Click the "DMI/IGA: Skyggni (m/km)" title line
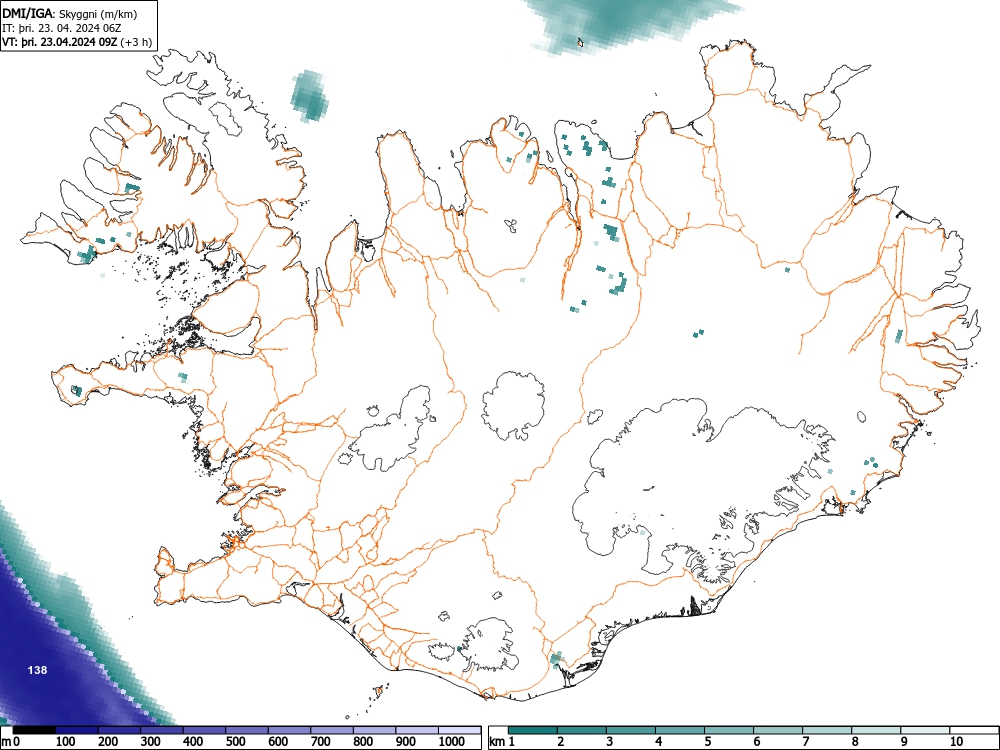1000x750 pixels. 70,13
